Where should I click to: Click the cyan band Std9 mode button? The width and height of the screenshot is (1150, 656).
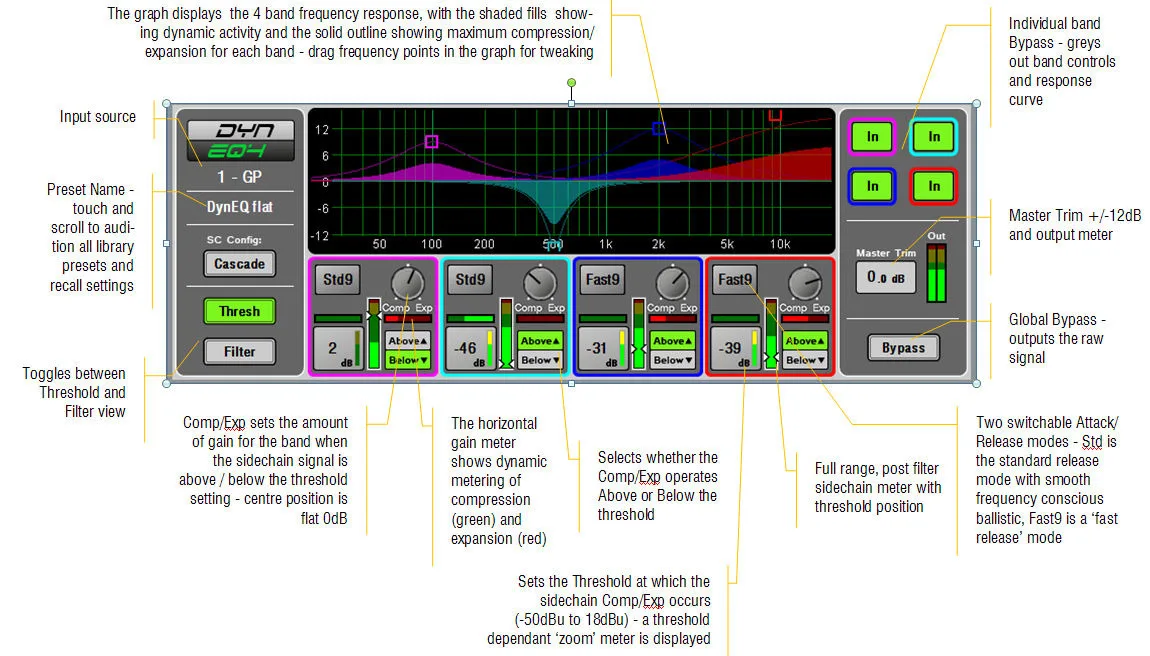pos(469,280)
